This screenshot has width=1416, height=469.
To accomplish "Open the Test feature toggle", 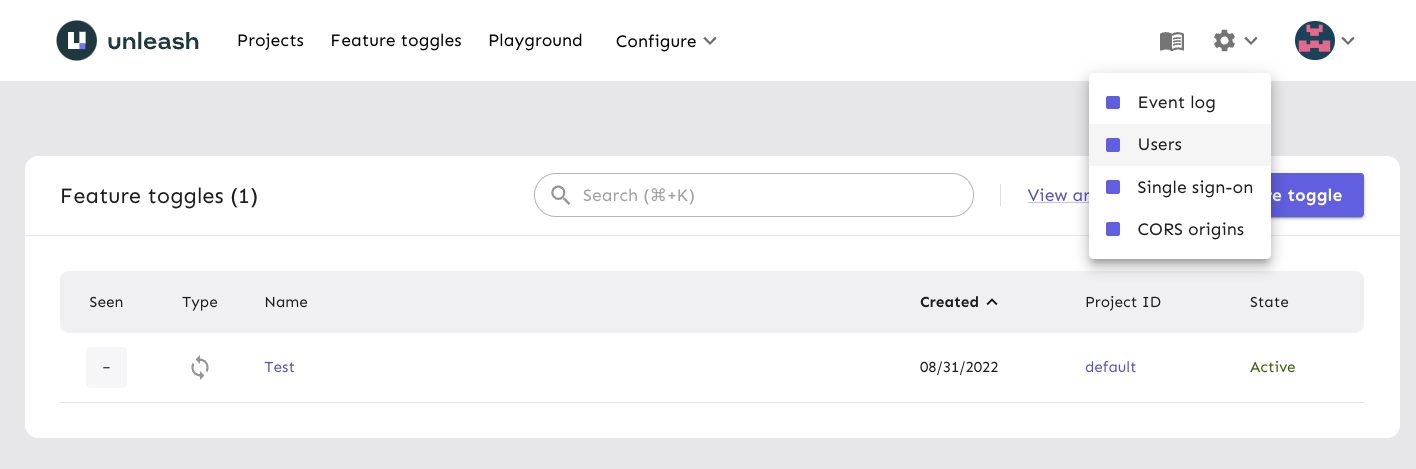I will coord(279,367).
